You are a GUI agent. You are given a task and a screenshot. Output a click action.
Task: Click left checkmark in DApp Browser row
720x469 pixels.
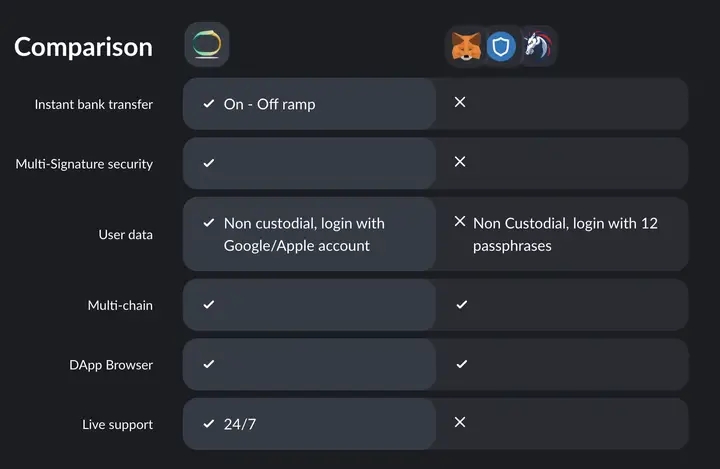208,364
